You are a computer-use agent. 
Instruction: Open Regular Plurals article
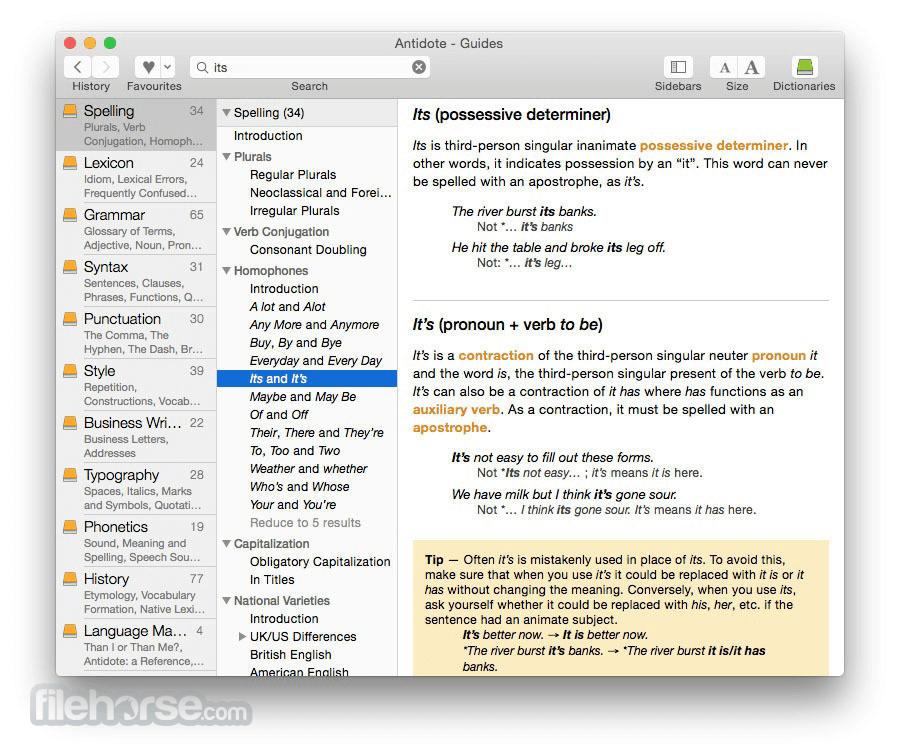coord(293,175)
